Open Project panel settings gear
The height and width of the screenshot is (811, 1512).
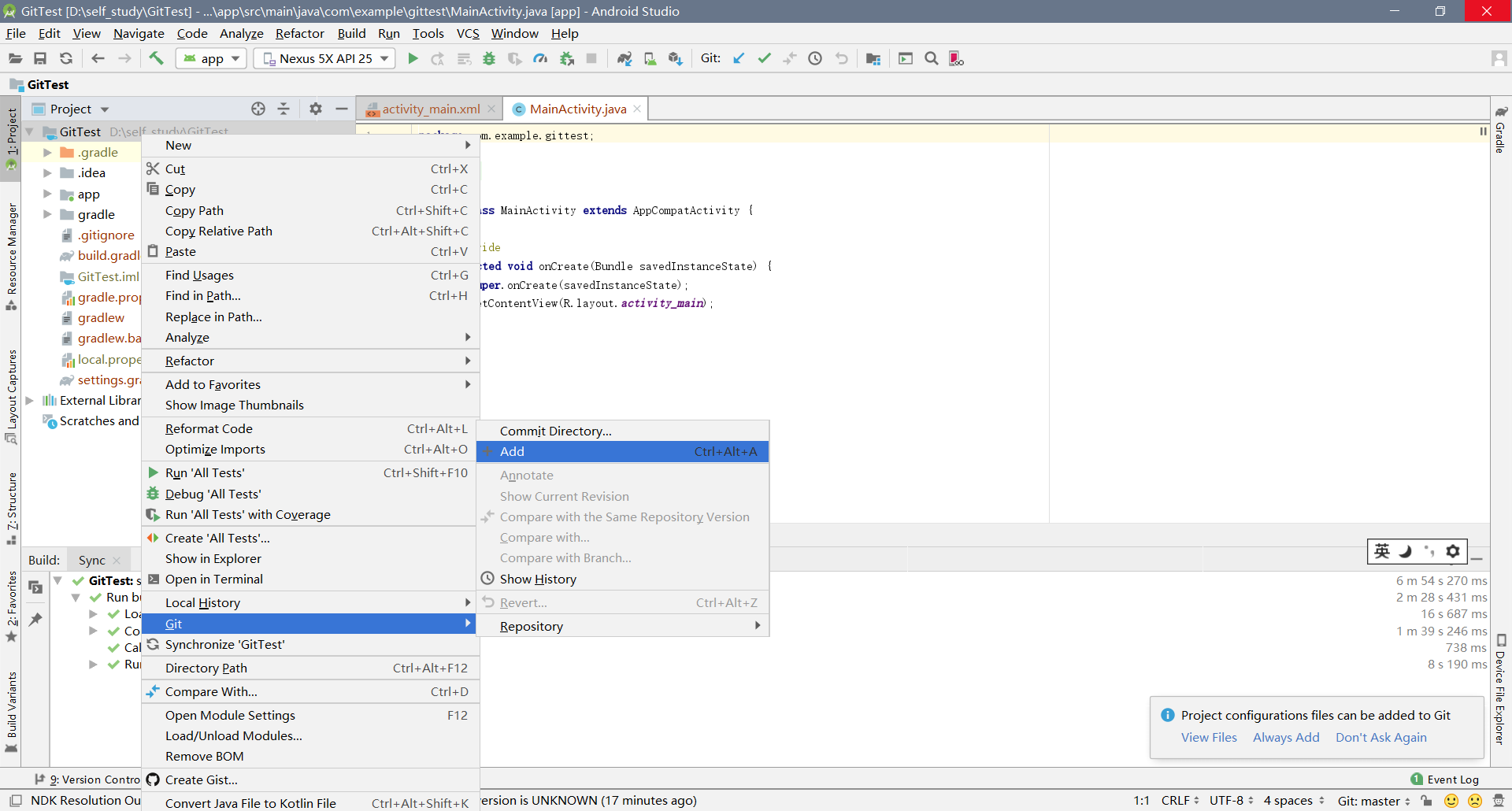point(316,109)
